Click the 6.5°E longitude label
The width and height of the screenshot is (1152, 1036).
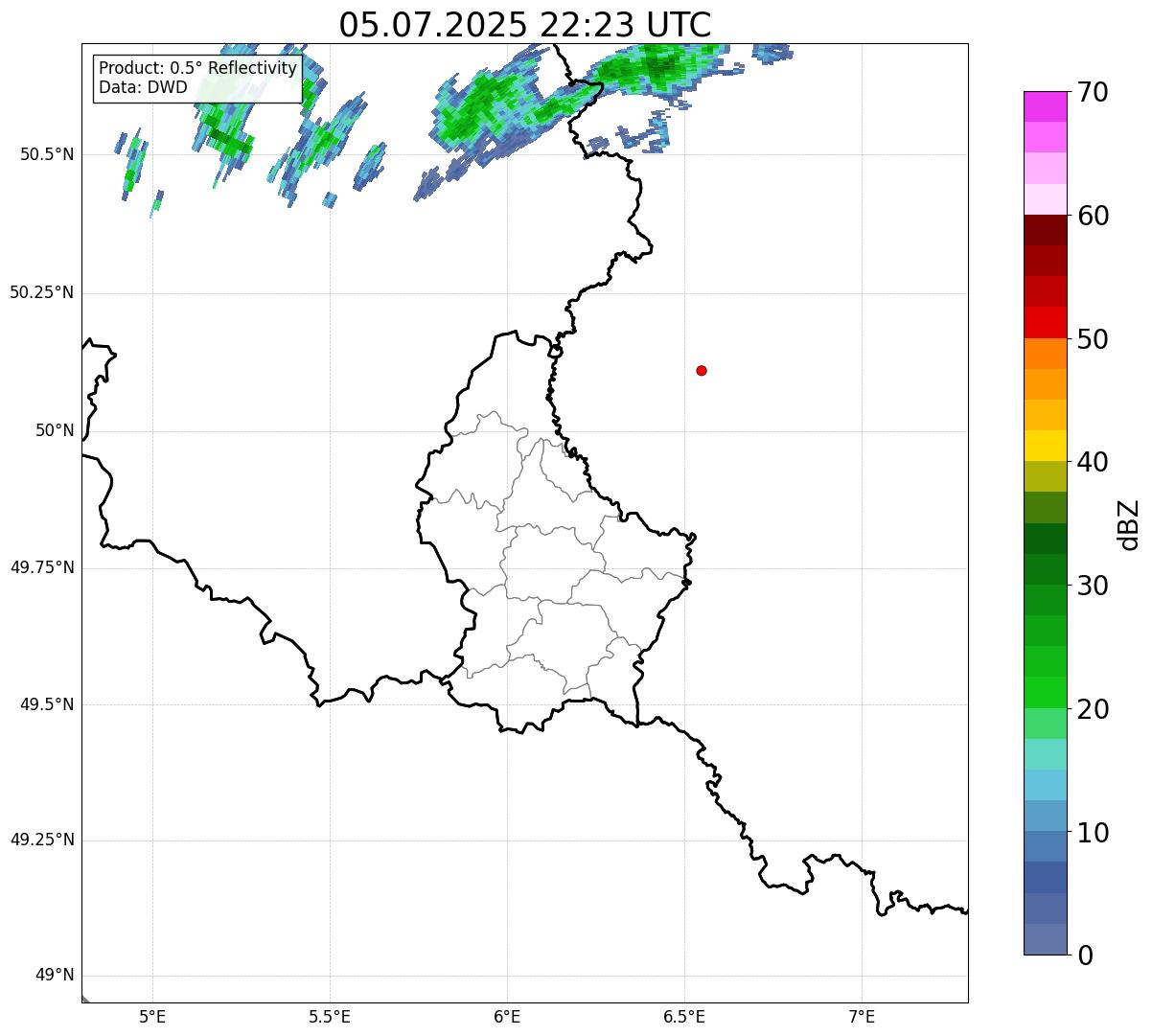684,1017
